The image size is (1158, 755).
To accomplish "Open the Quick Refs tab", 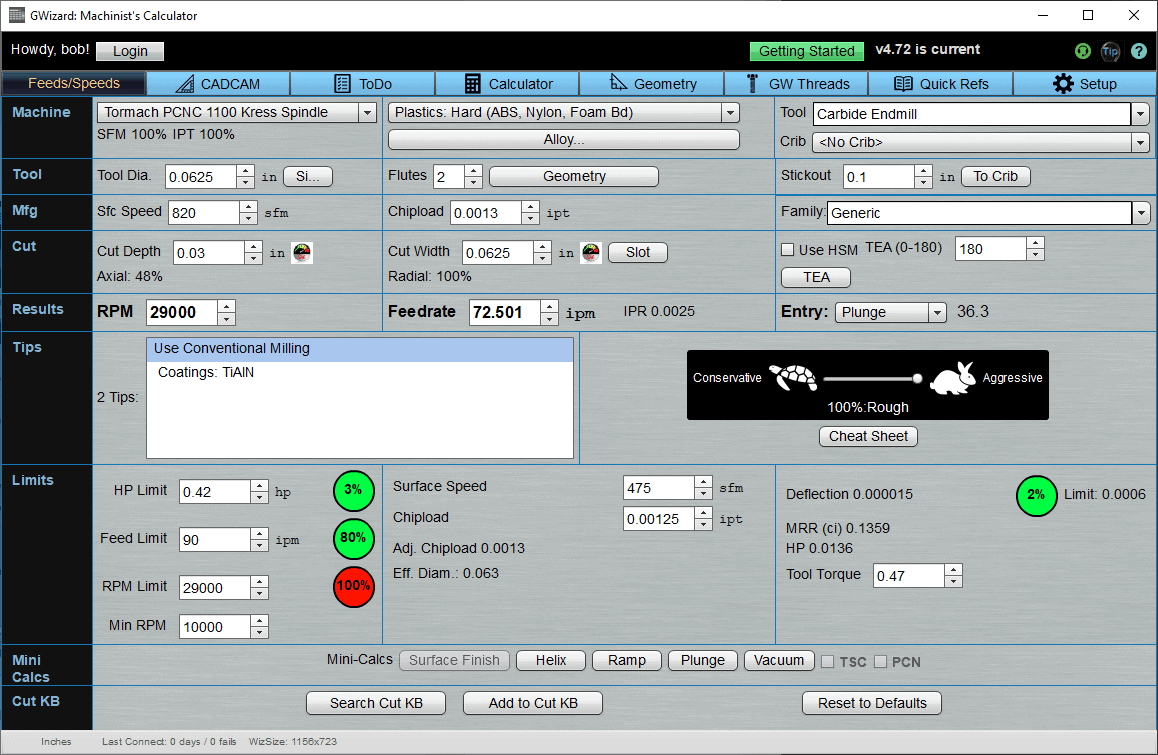I will 941,83.
